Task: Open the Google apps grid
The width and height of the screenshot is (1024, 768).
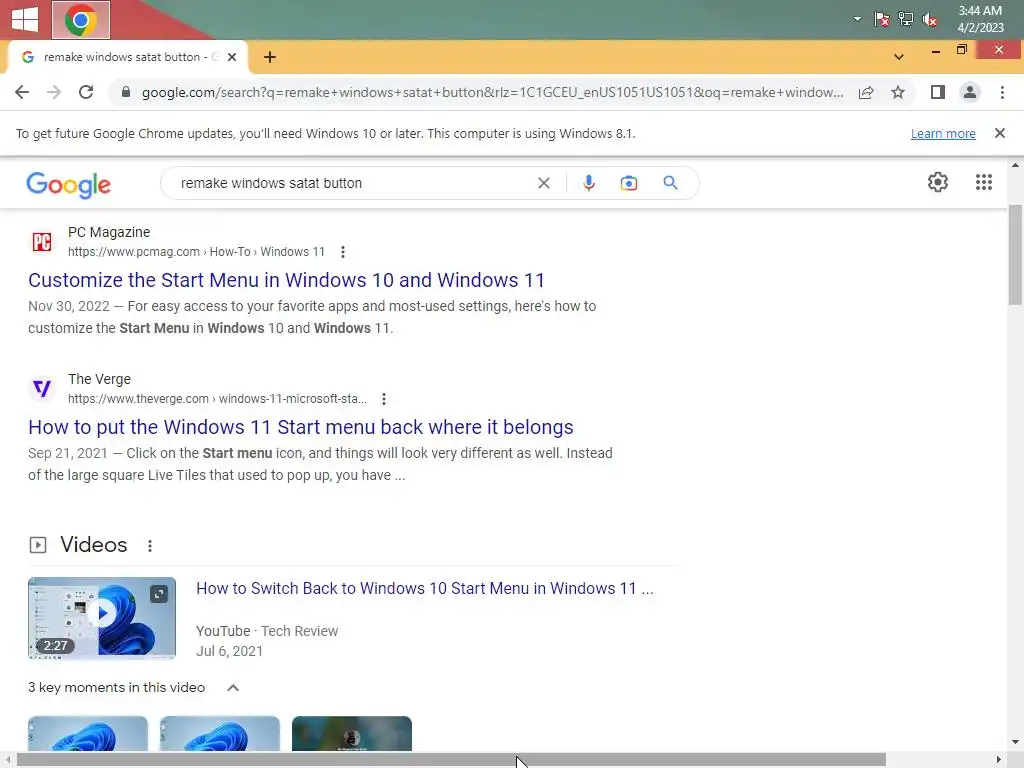Action: click(x=984, y=182)
